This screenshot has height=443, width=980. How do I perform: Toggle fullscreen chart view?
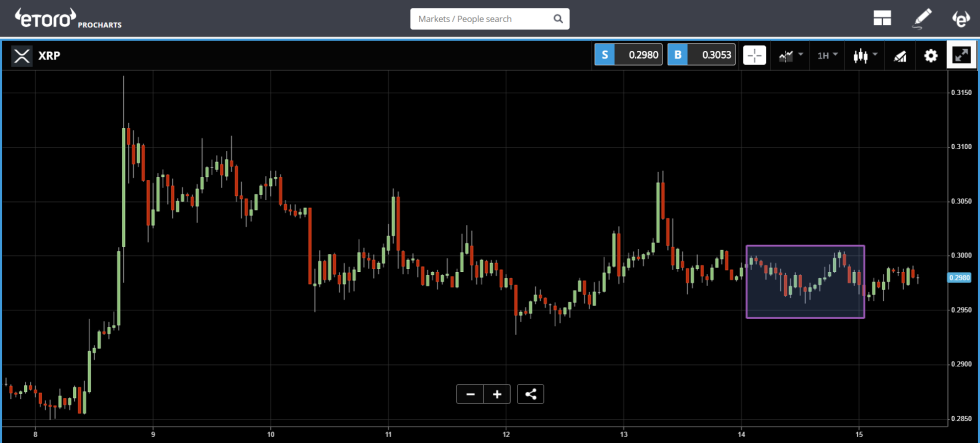tap(961, 55)
